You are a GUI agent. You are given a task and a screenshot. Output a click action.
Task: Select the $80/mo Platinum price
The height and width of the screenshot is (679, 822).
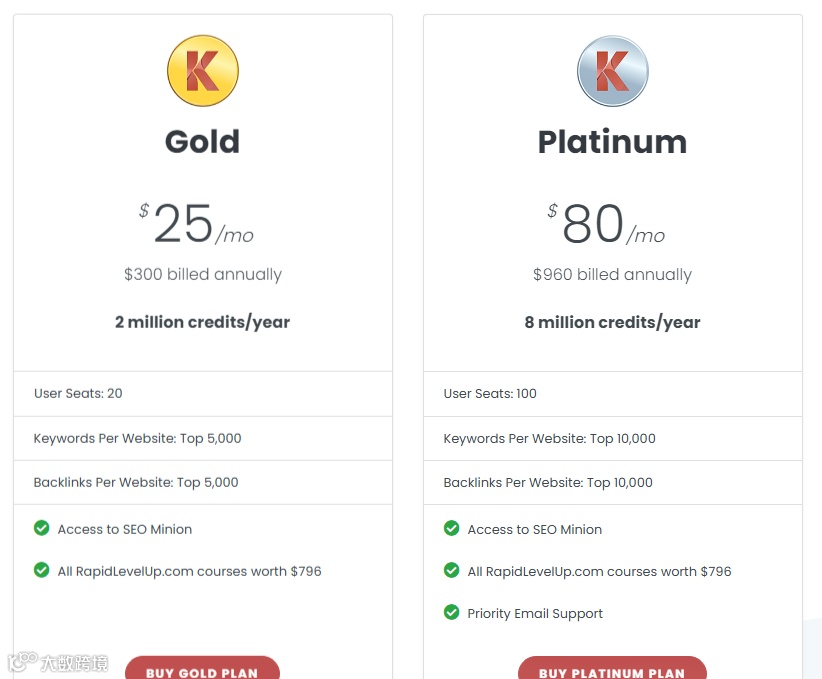607,224
